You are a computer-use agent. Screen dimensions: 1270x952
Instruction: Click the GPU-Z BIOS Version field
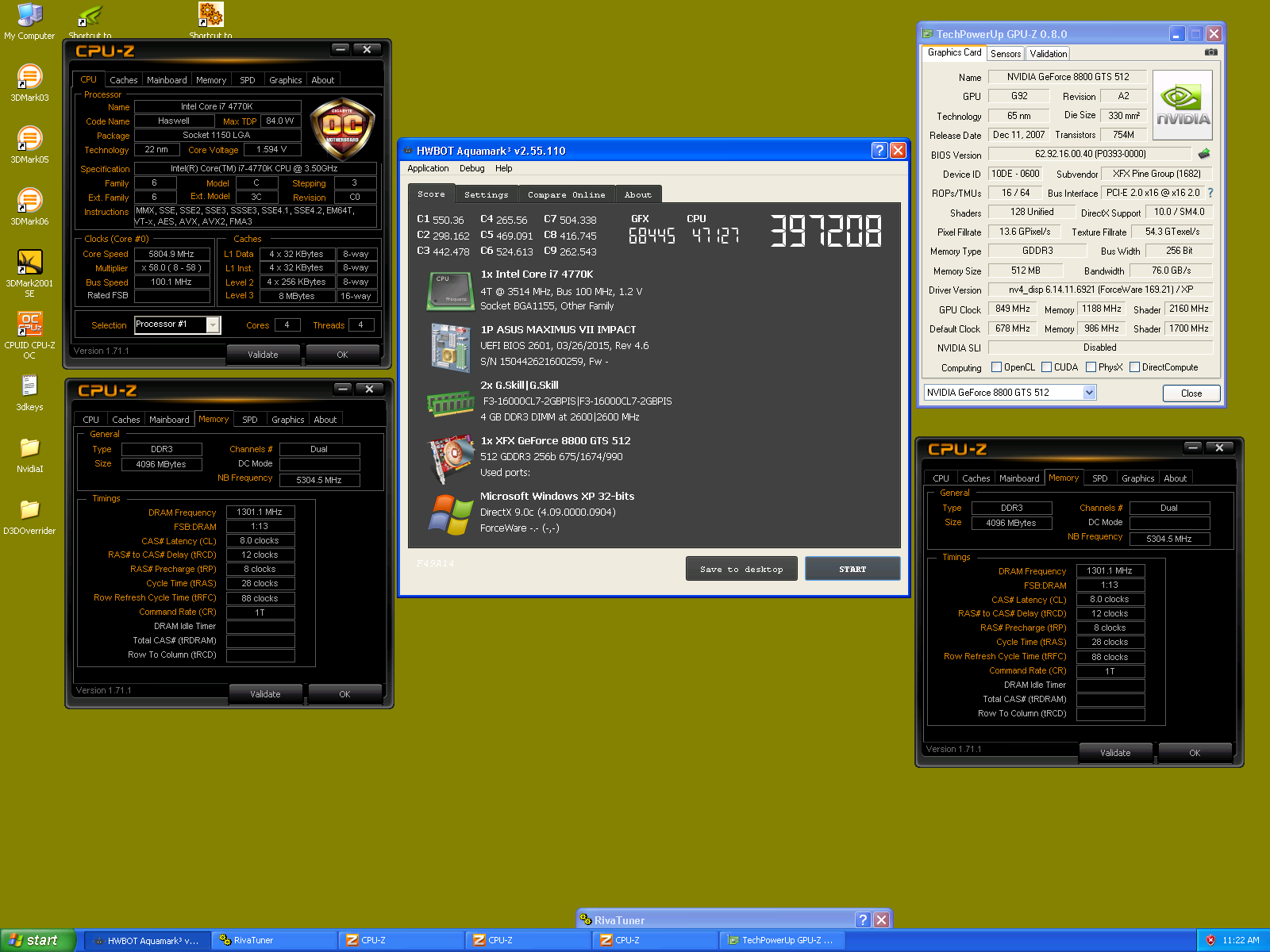click(1090, 154)
